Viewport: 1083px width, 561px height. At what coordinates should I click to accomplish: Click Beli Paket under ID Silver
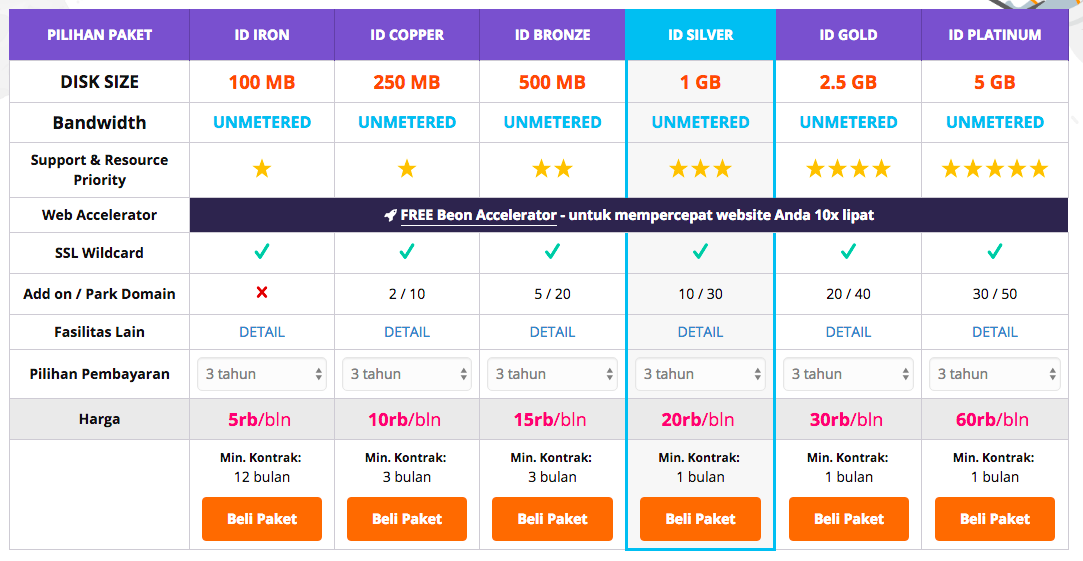(x=700, y=519)
